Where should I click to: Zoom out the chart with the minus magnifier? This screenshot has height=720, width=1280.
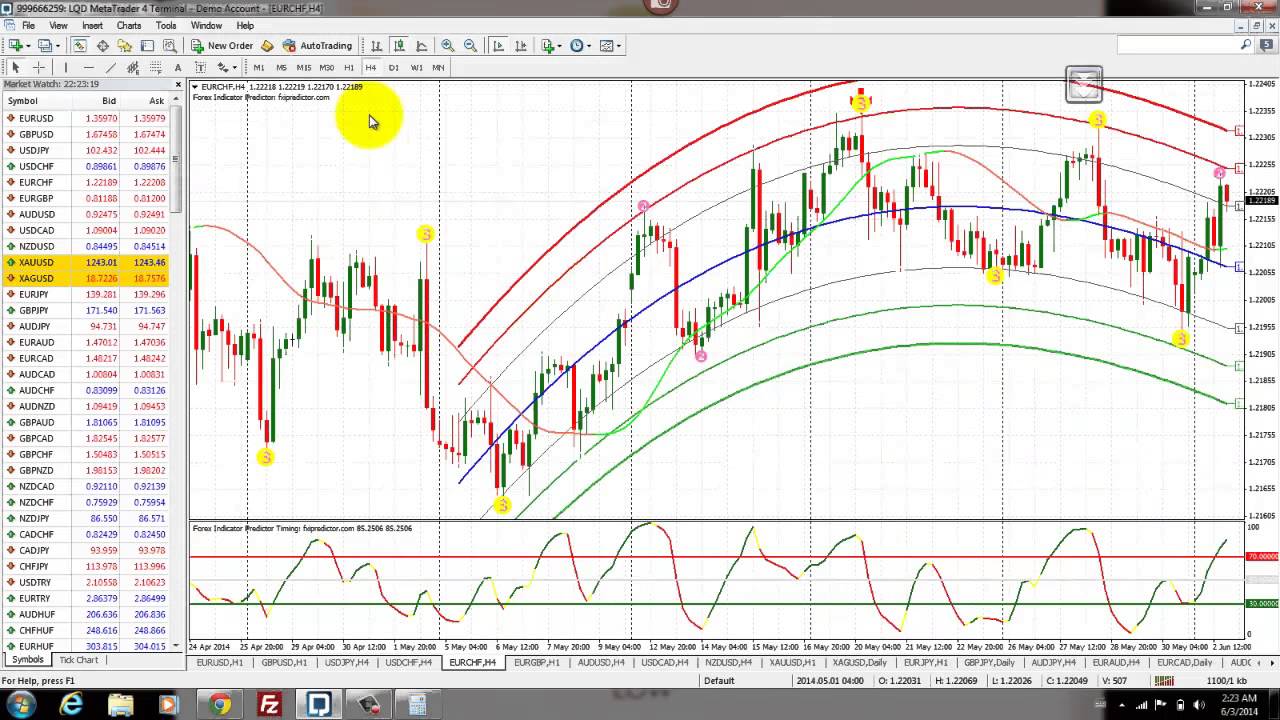coord(470,45)
